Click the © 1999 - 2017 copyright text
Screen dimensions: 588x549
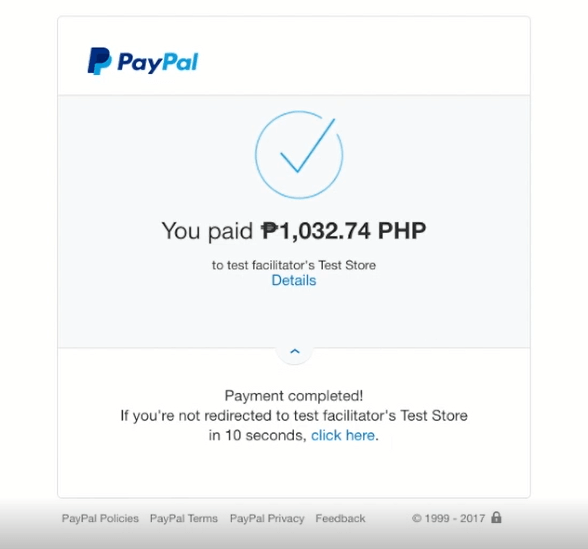point(448,518)
